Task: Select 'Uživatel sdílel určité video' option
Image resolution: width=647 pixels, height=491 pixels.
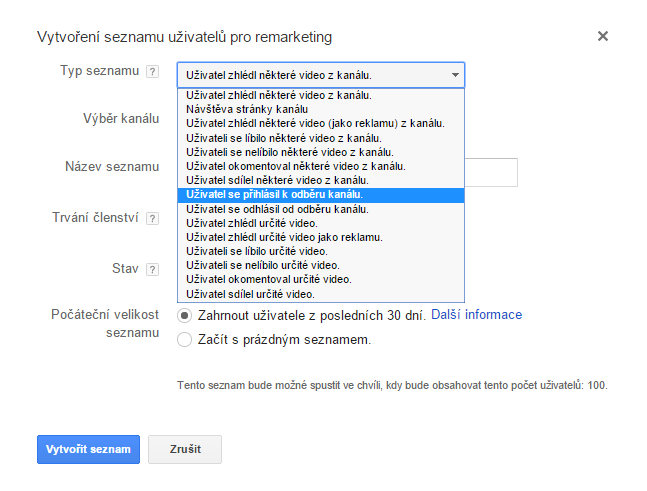Action: (321, 294)
